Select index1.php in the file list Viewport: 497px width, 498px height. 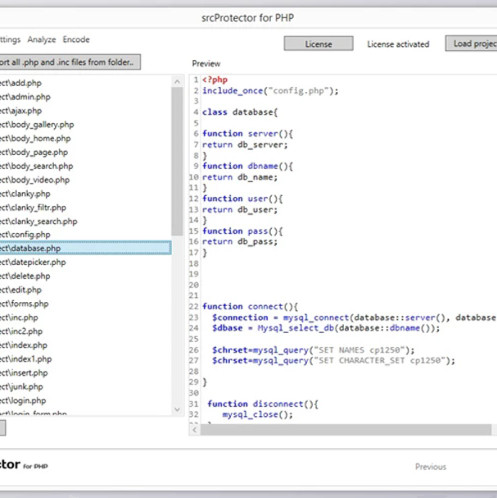[x=86, y=359]
